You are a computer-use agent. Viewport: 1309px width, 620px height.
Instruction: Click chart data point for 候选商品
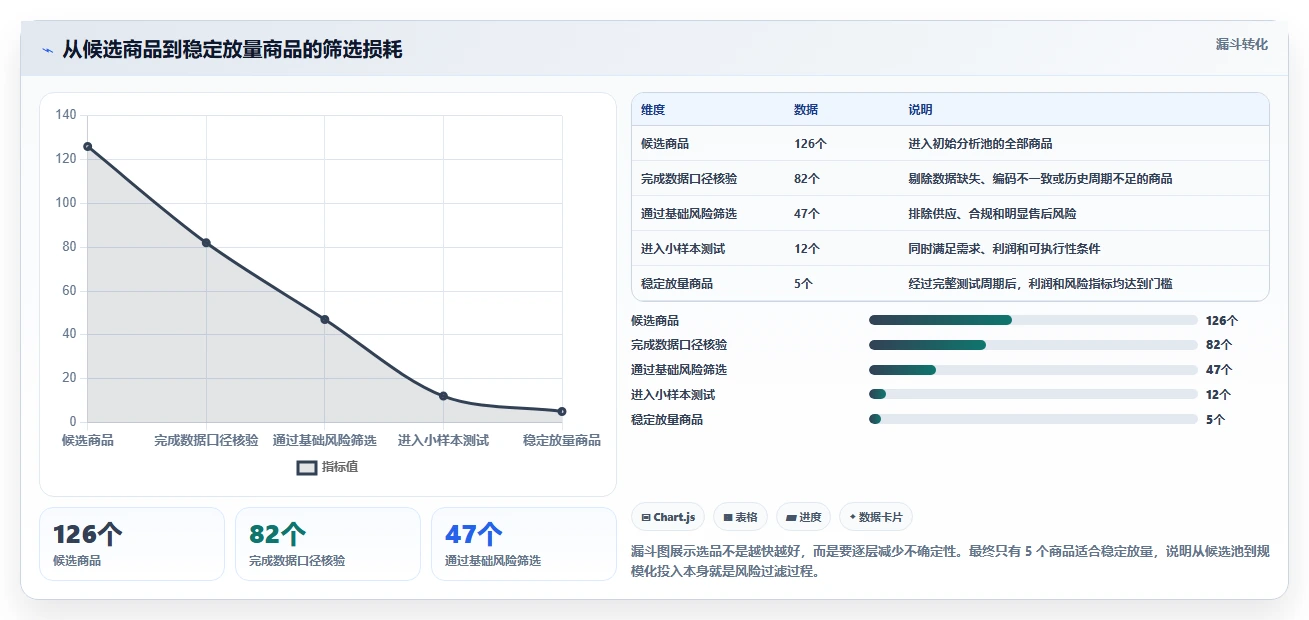(x=88, y=146)
